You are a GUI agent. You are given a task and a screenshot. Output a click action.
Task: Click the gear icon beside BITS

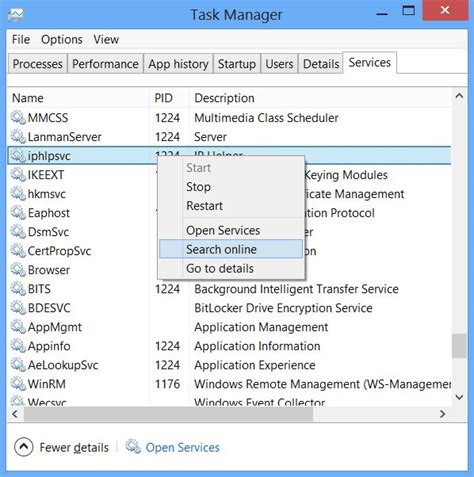point(18,289)
